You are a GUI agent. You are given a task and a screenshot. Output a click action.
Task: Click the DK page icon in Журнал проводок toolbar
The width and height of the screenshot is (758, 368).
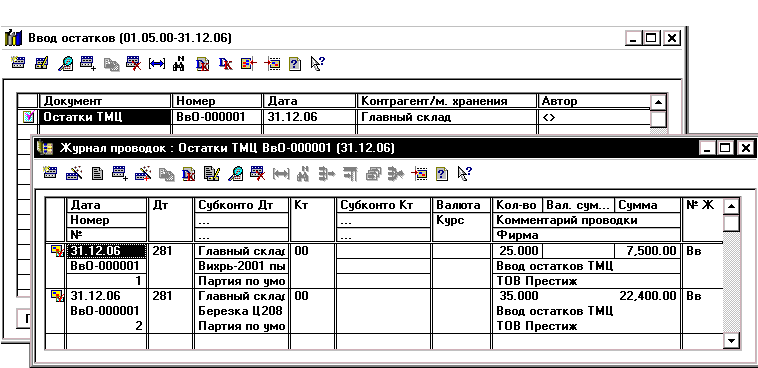point(188,174)
